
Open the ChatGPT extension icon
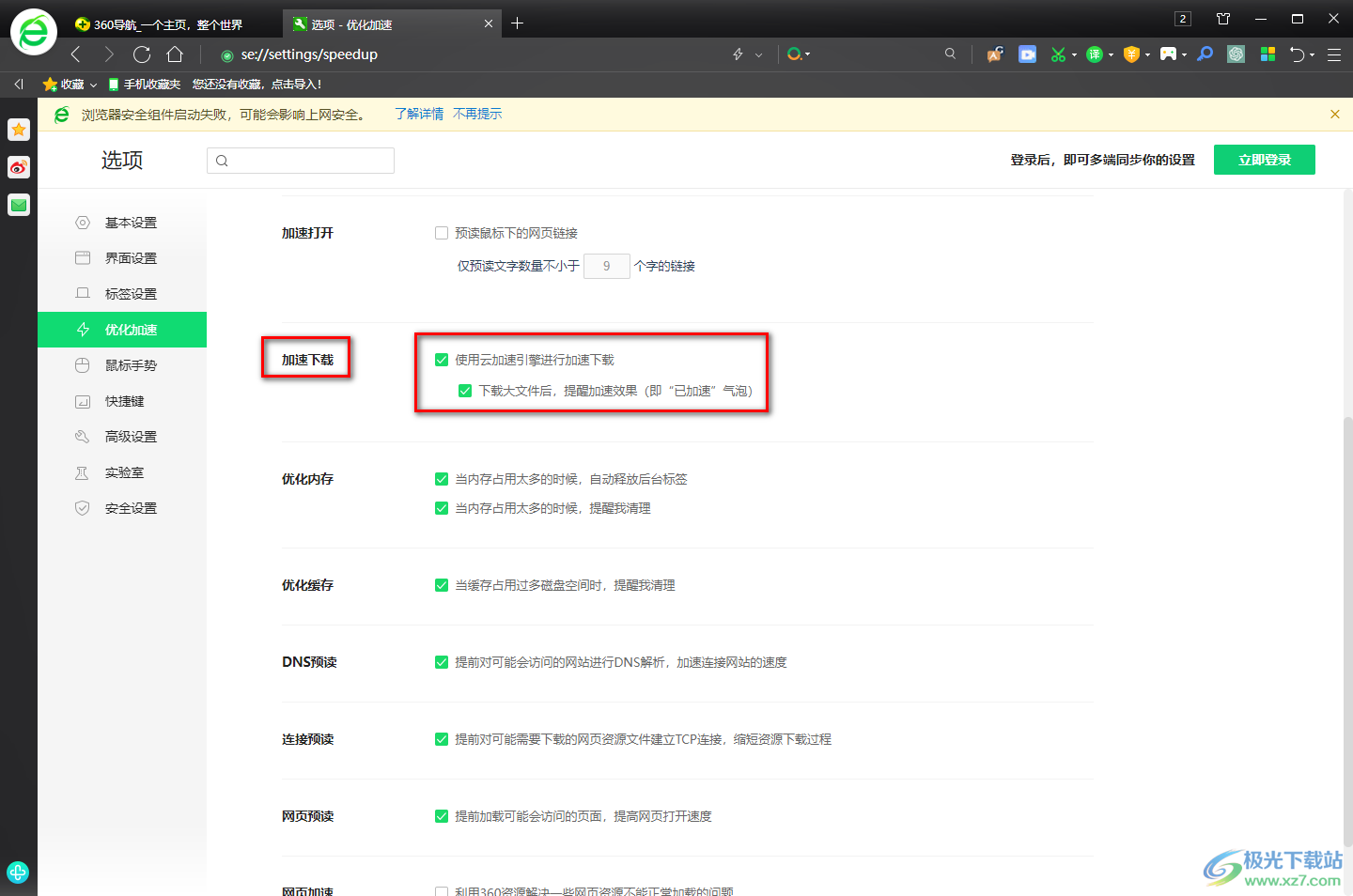click(x=1236, y=54)
